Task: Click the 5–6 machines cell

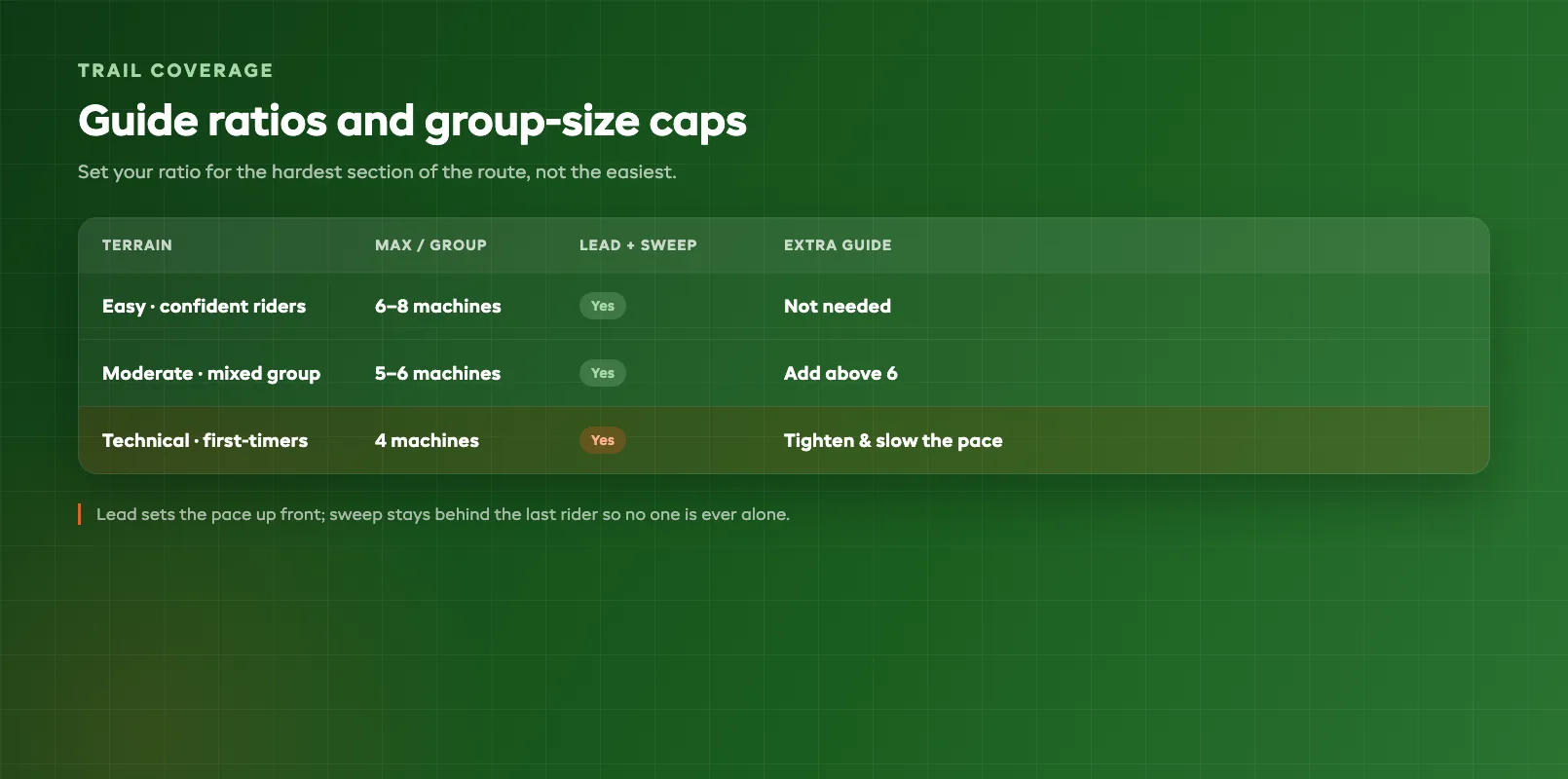Action: [x=437, y=373]
